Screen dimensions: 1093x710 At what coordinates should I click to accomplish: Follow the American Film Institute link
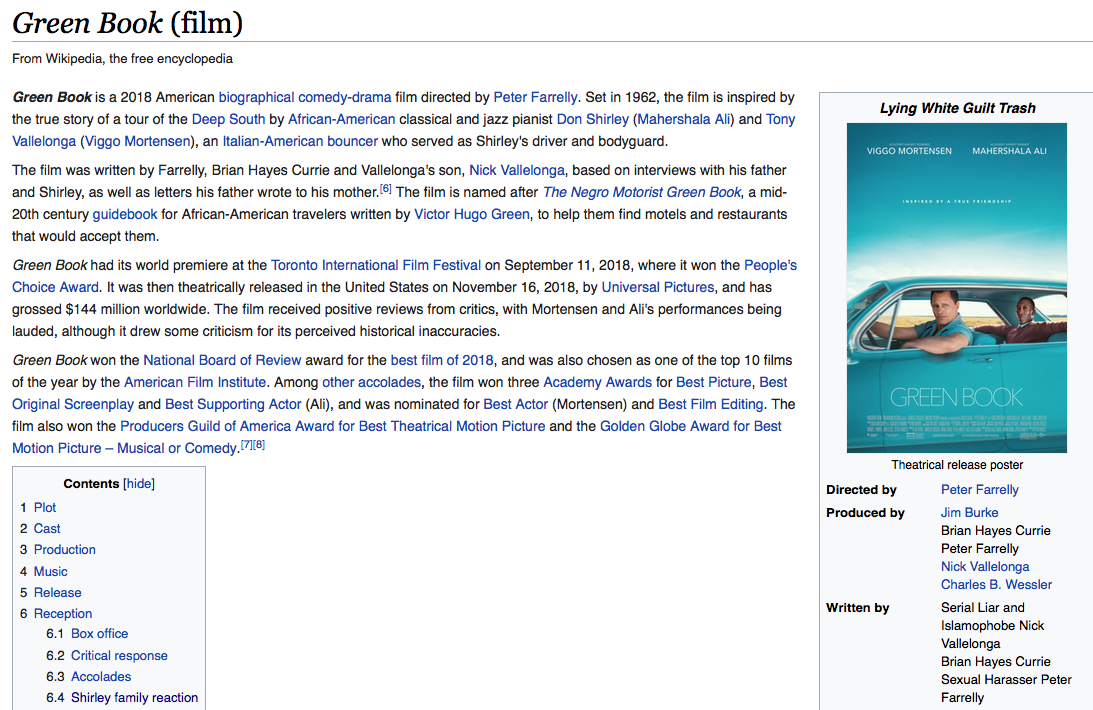point(195,383)
